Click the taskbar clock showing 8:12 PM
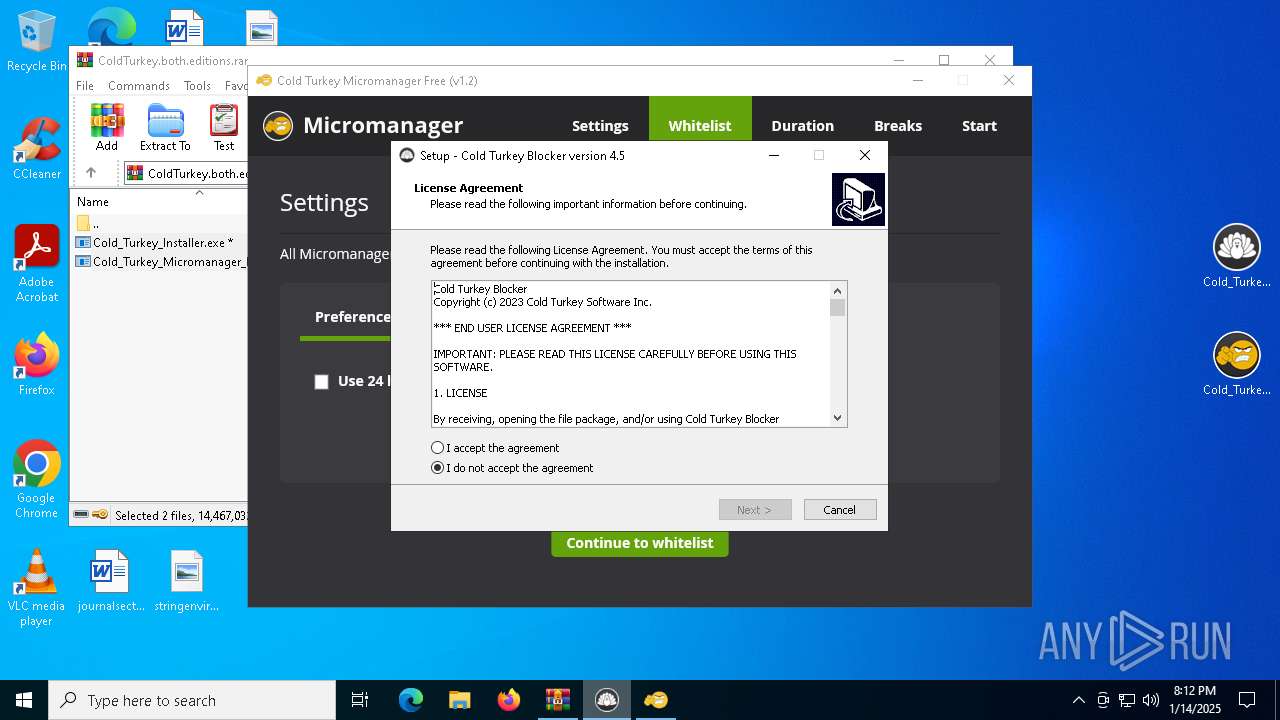1280x720 pixels. pyautogui.click(x=1195, y=700)
